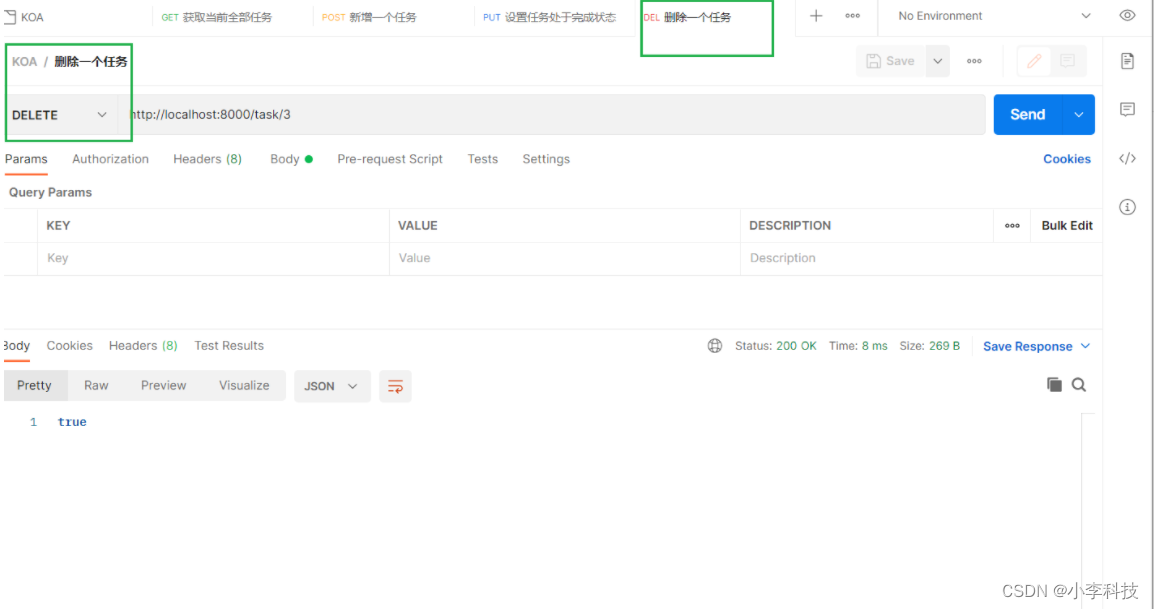Switch response view to Raw
Viewport: 1154px width, 609px height.
(x=96, y=386)
